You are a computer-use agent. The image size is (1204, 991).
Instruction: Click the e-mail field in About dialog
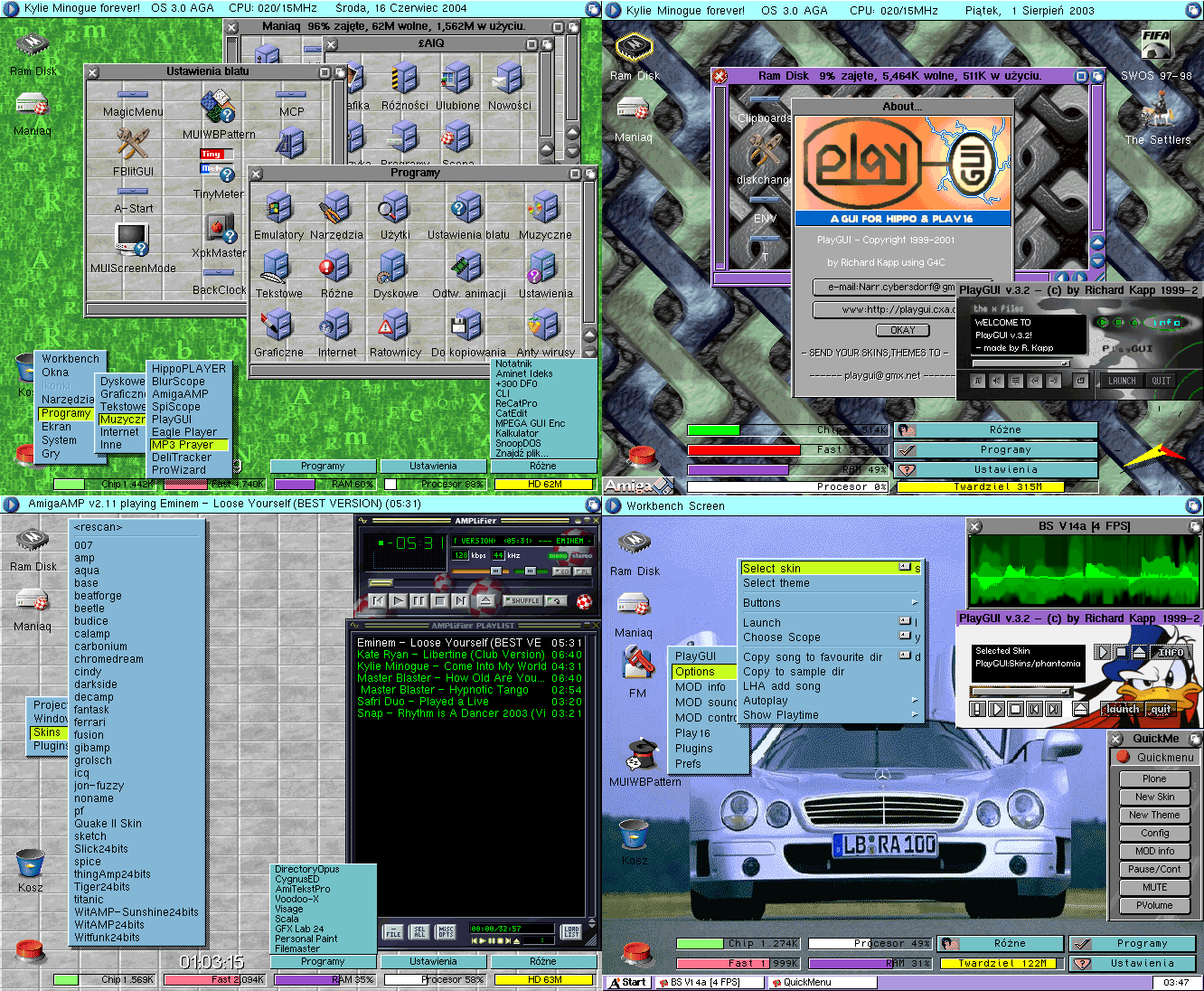[x=884, y=287]
